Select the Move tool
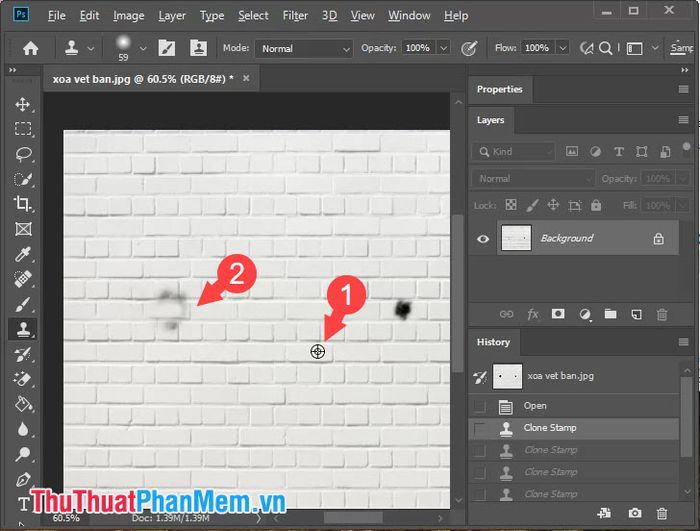This screenshot has width=700, height=531. coord(23,105)
